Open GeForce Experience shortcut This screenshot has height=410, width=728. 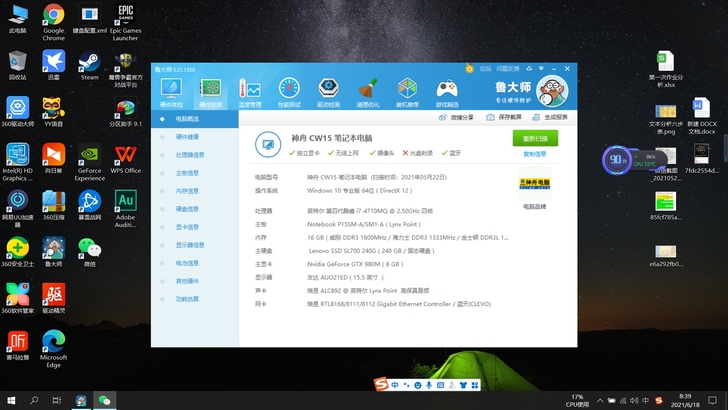pos(89,163)
